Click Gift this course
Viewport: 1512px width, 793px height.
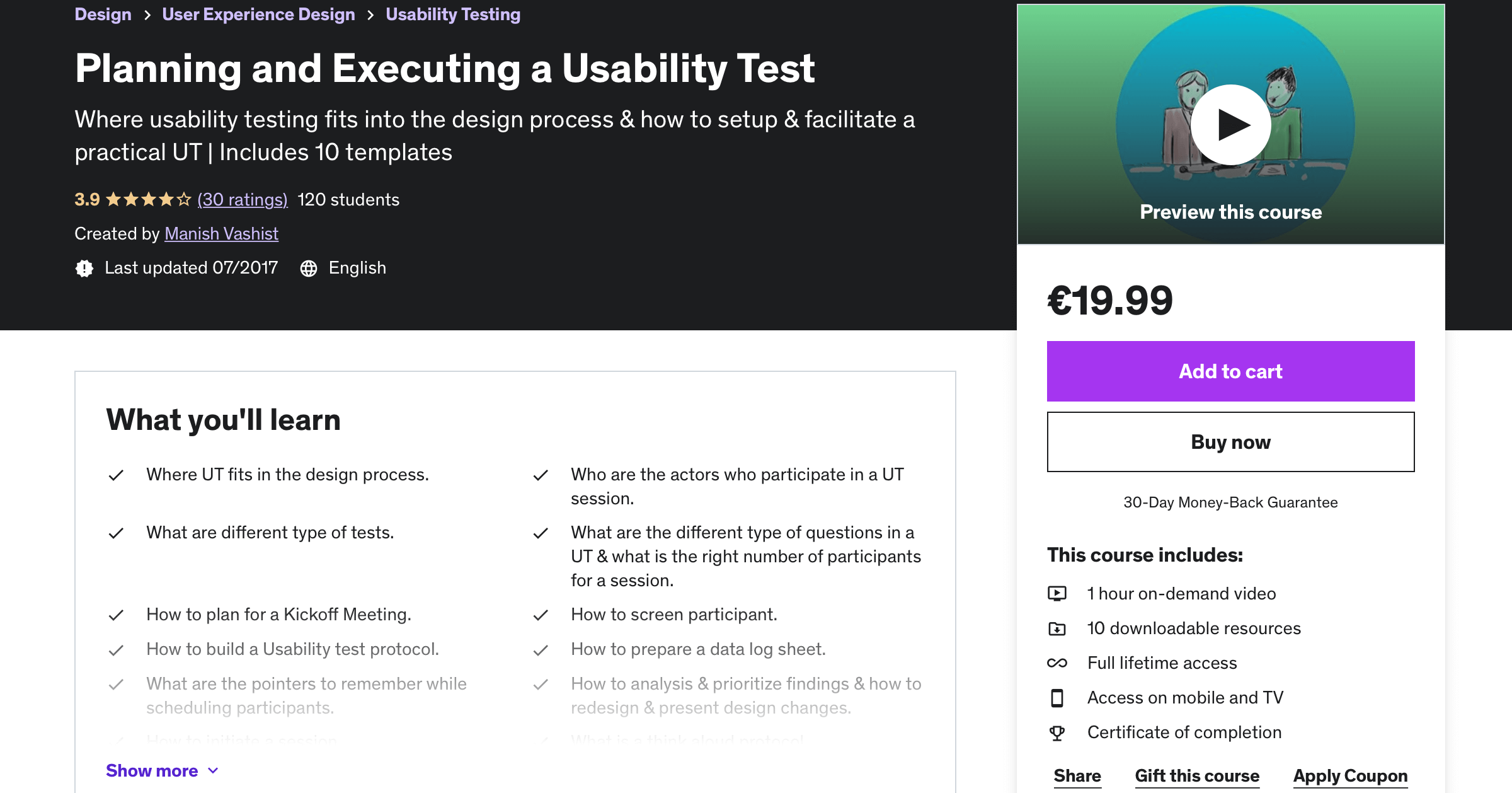pos(1197,776)
